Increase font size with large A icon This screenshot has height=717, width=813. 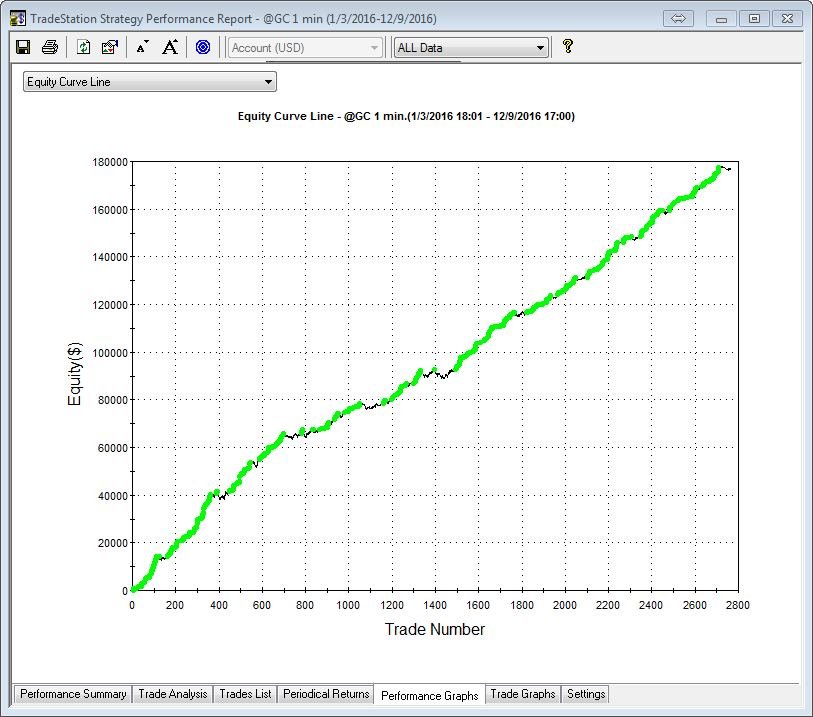170,47
